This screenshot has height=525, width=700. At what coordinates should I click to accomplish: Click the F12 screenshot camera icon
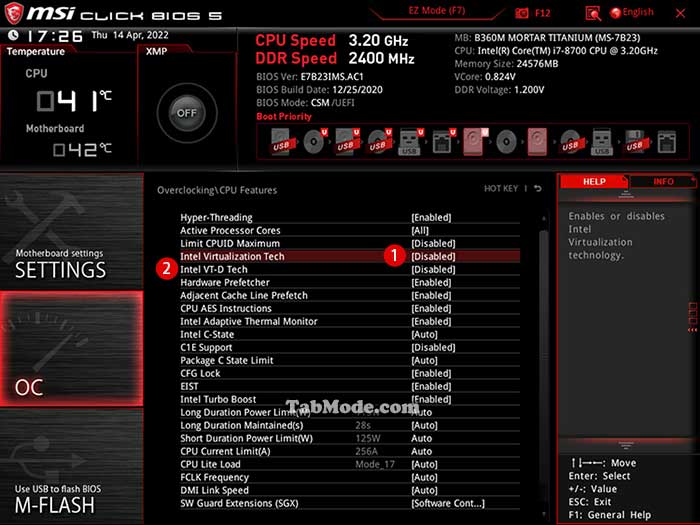522,13
